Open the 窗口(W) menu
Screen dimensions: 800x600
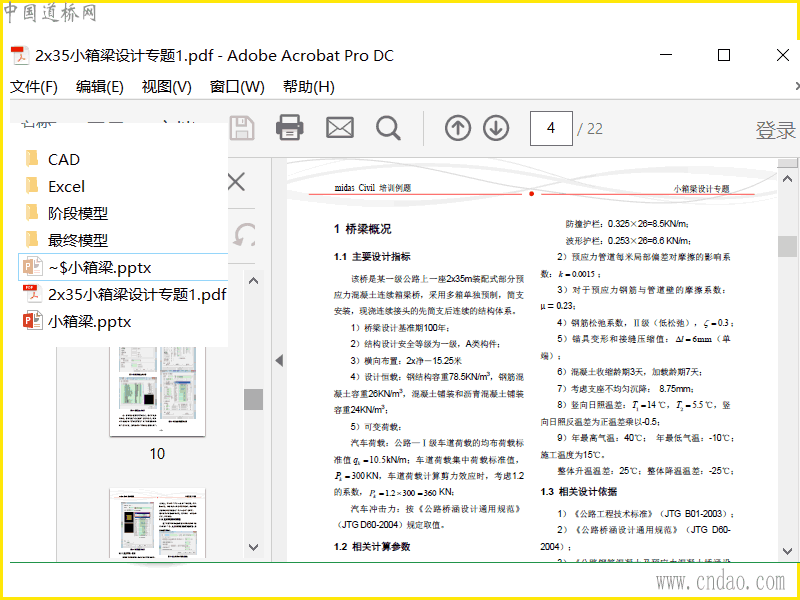[x=237, y=87]
